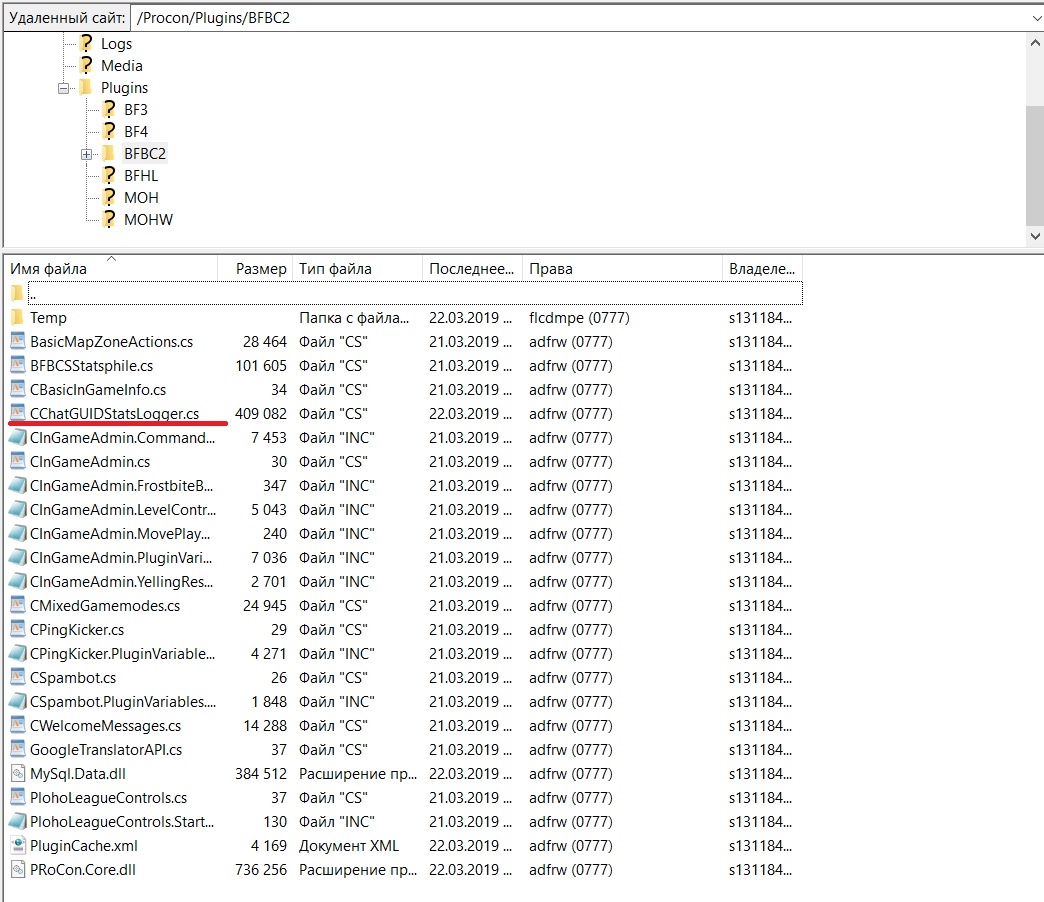Click the CMixedGamemodes.cs file icon
This screenshot has width=1044, height=902.
click(18, 605)
